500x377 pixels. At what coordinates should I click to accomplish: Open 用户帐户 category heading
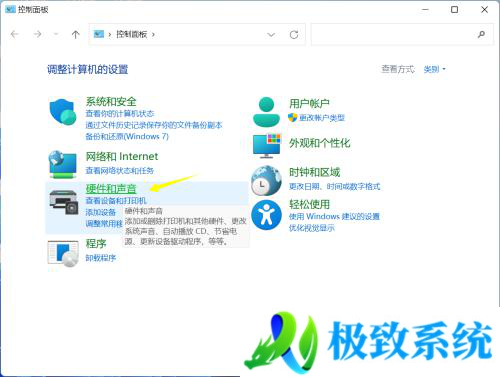pos(309,104)
